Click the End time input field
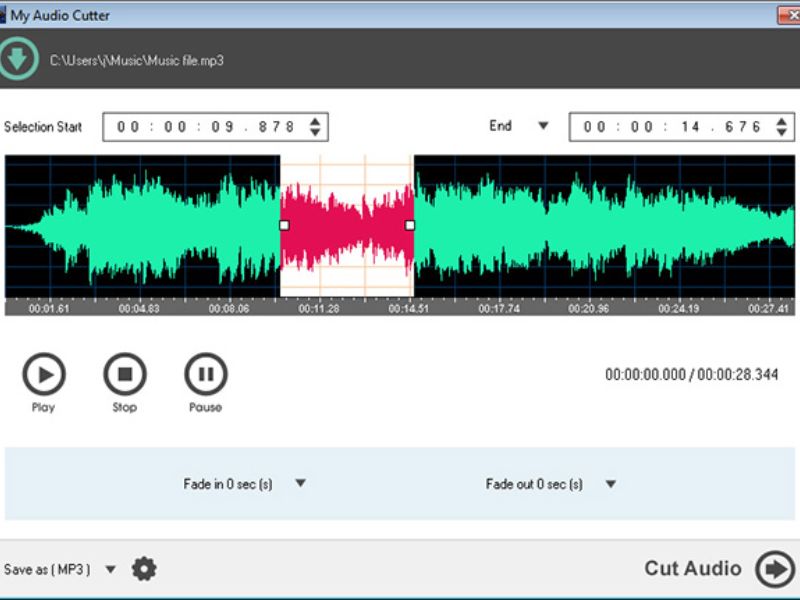The image size is (800, 600). (671, 127)
